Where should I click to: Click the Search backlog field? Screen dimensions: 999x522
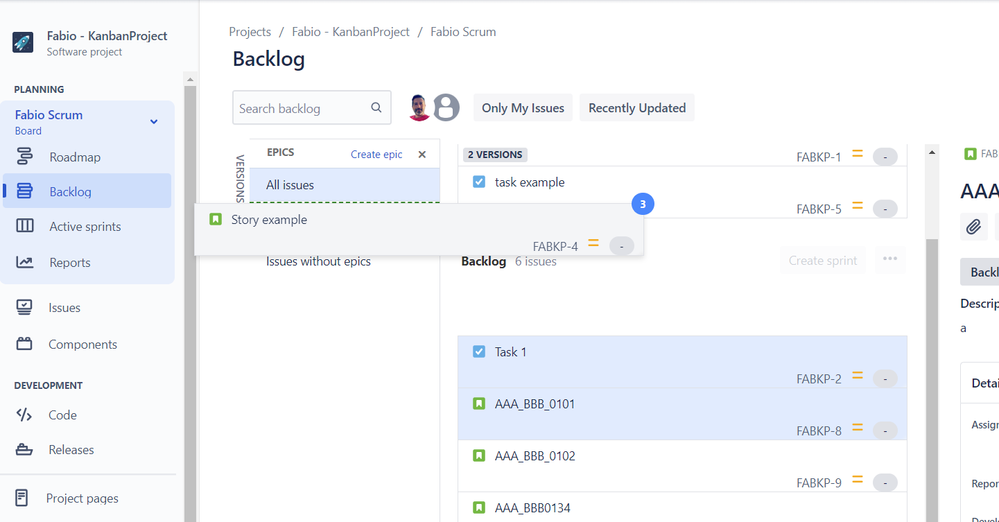coord(302,108)
